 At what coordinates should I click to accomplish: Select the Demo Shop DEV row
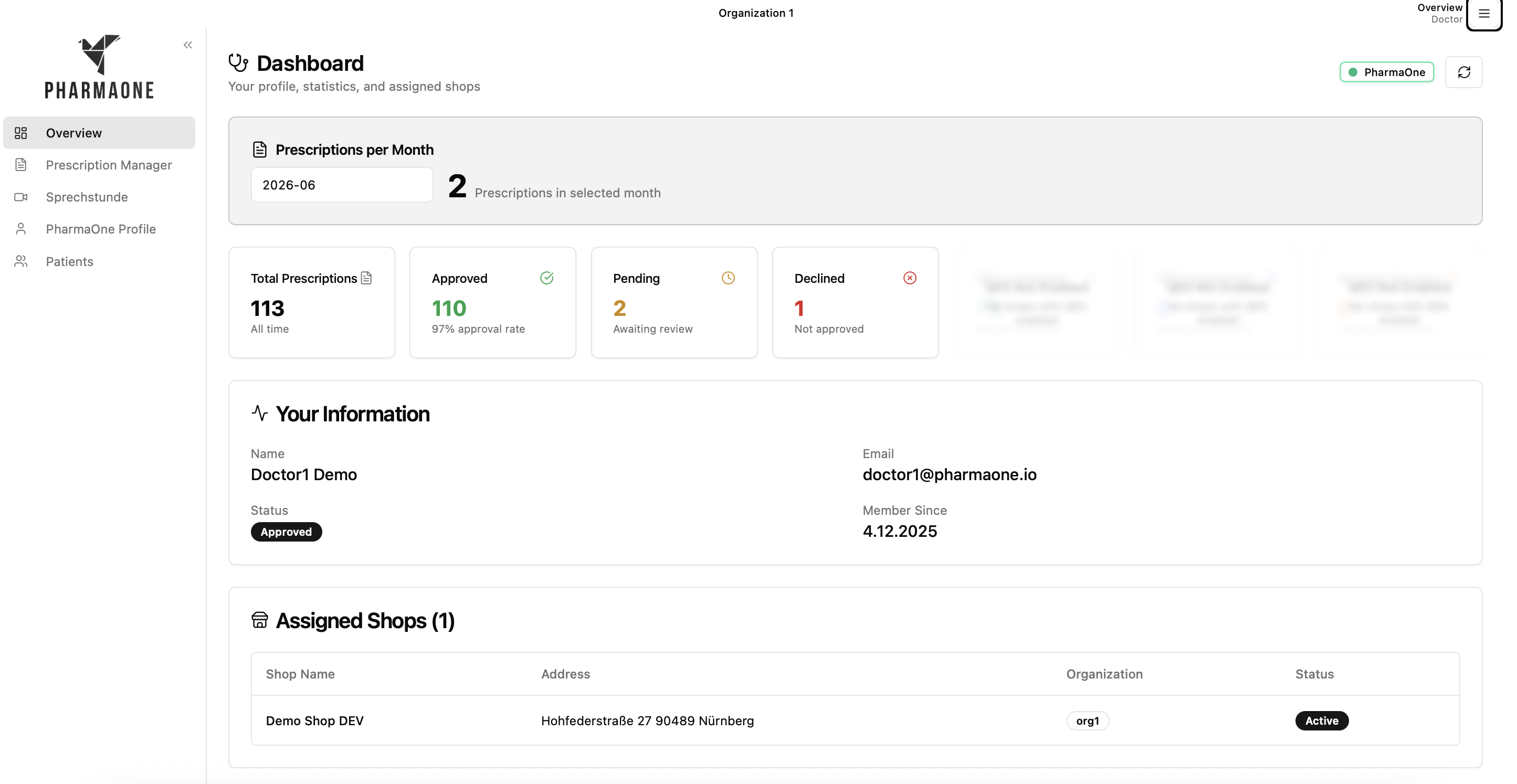point(855,721)
